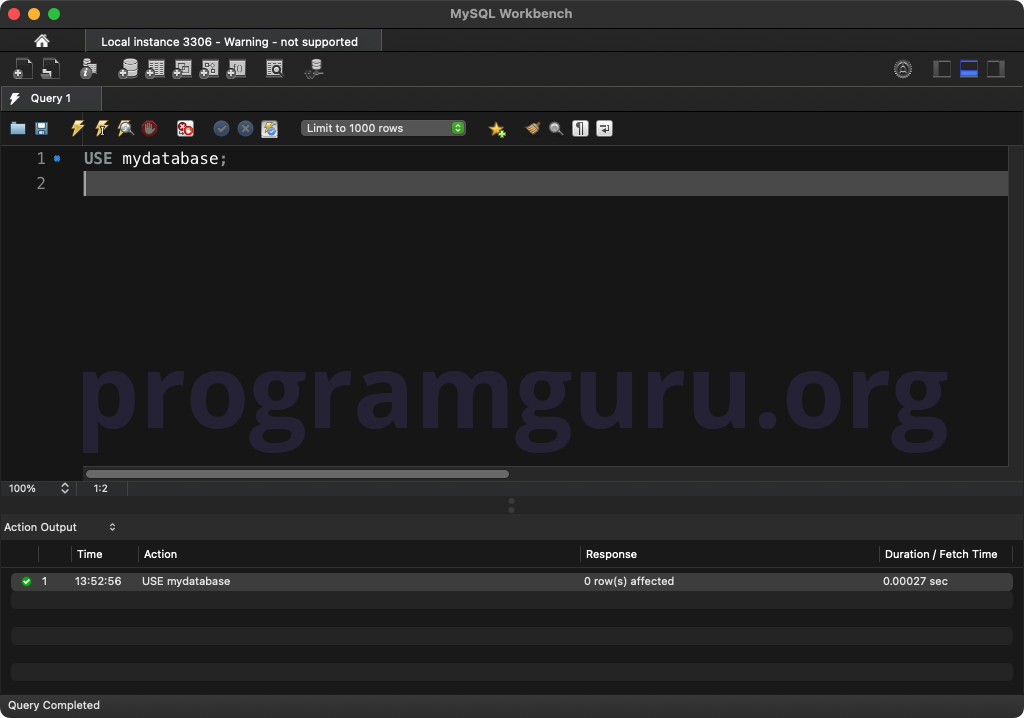The image size is (1024, 718).
Task: Toggle the right sidebar panel
Action: pyautogui.click(x=995, y=69)
